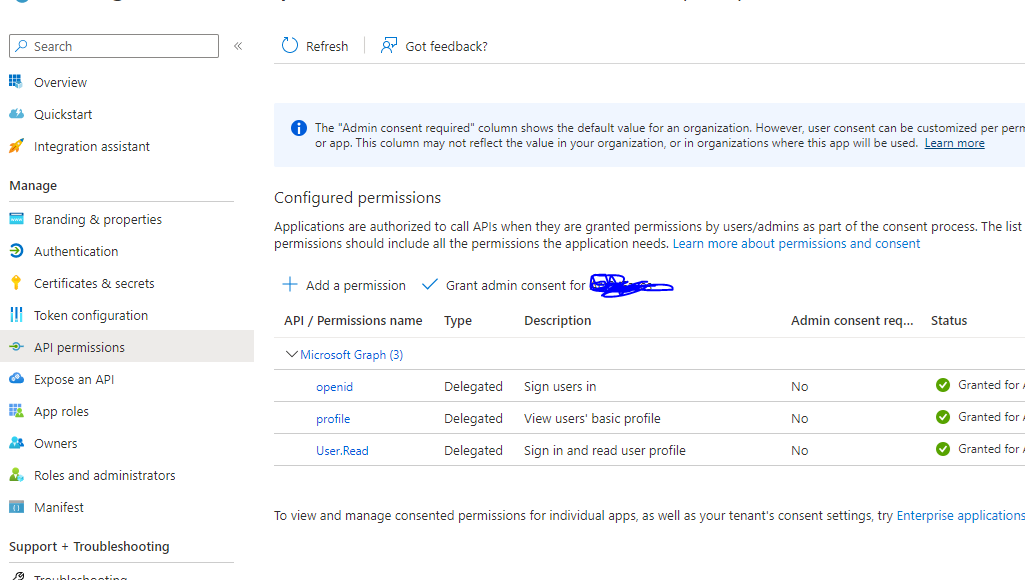Click the Type column header
Image resolution: width=1025 pixels, height=580 pixels.
coord(458,321)
